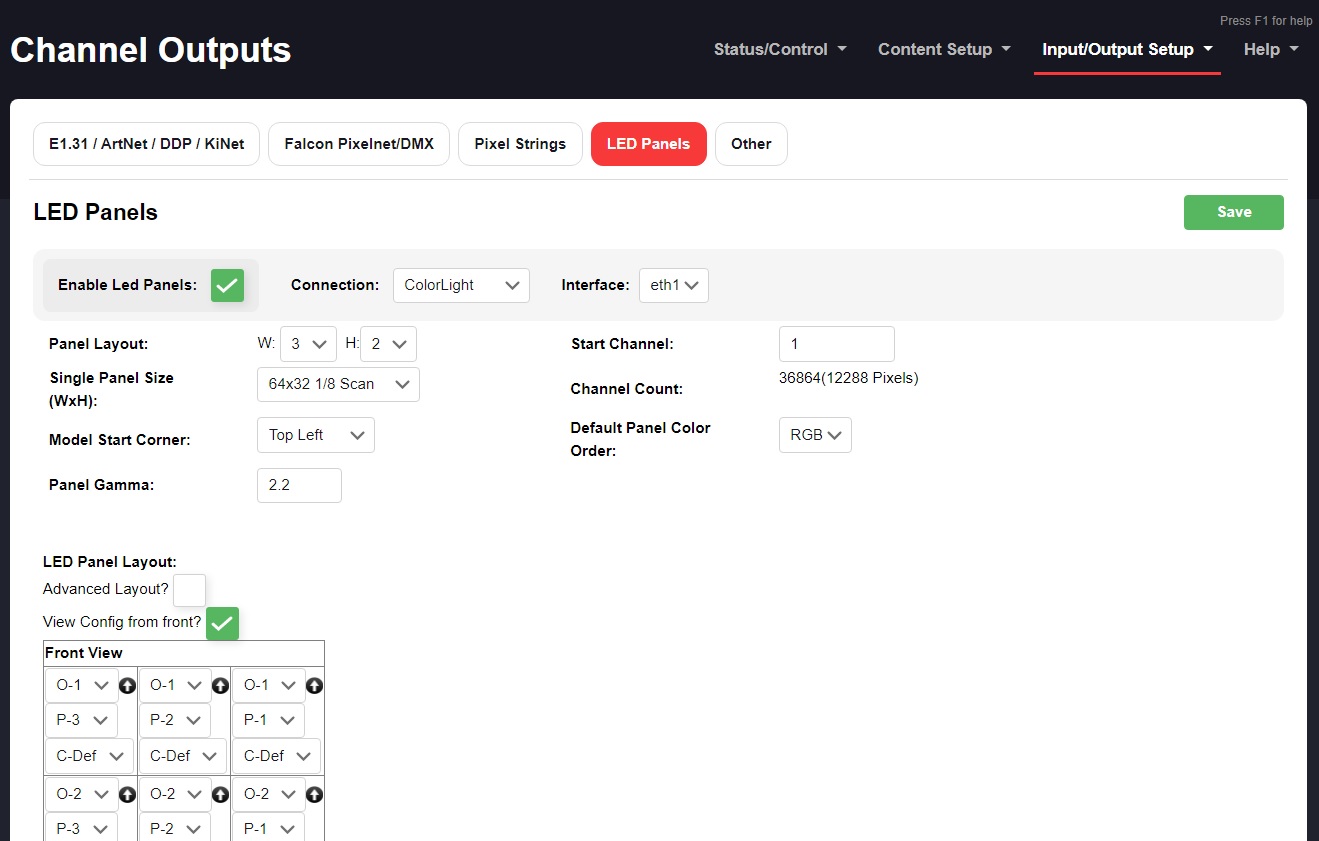The height and width of the screenshot is (841, 1319).
Task: Click the orientation arrow of the bottom-left O-2 panel
Action: pos(127,795)
